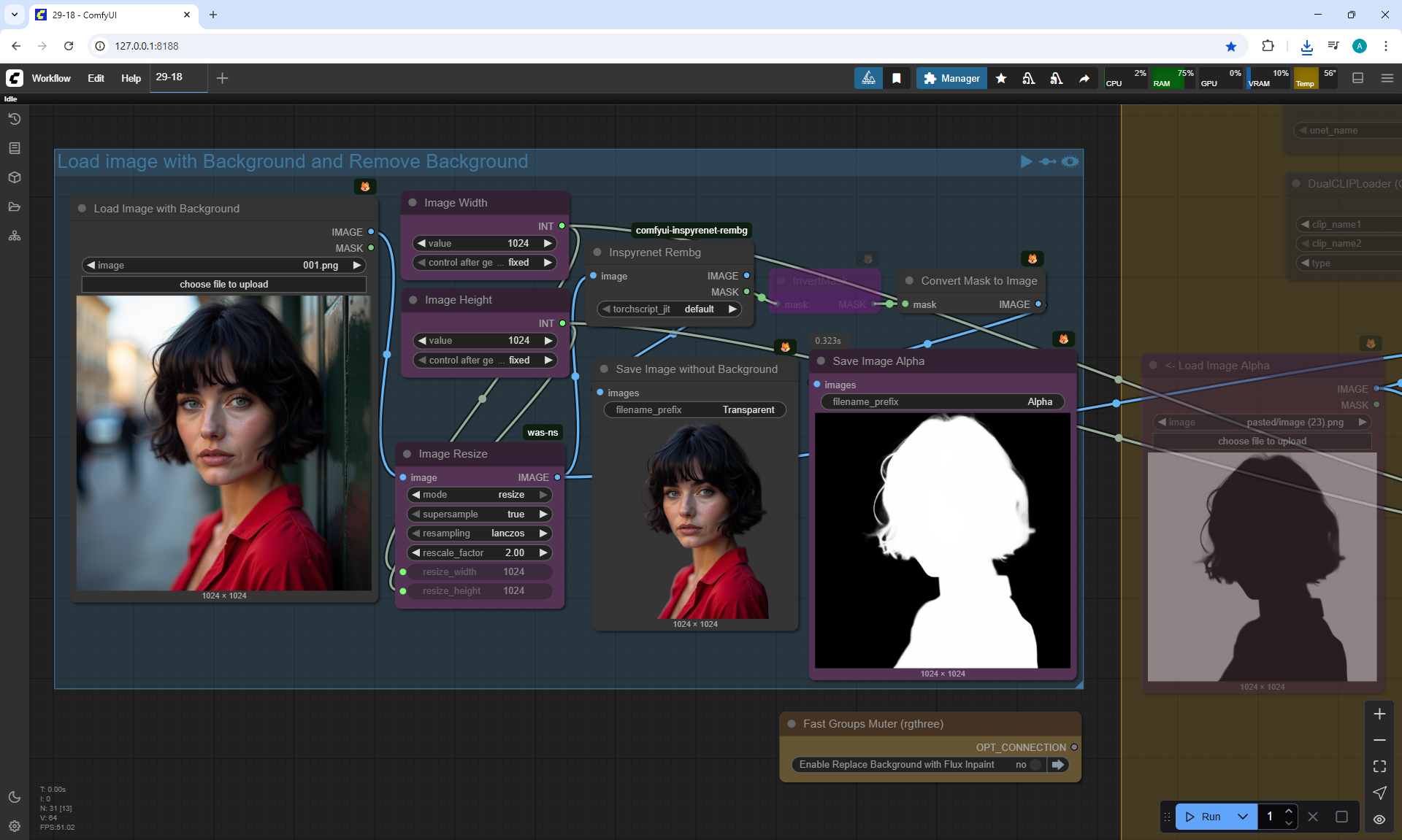Click the group header play icon

point(1026,161)
